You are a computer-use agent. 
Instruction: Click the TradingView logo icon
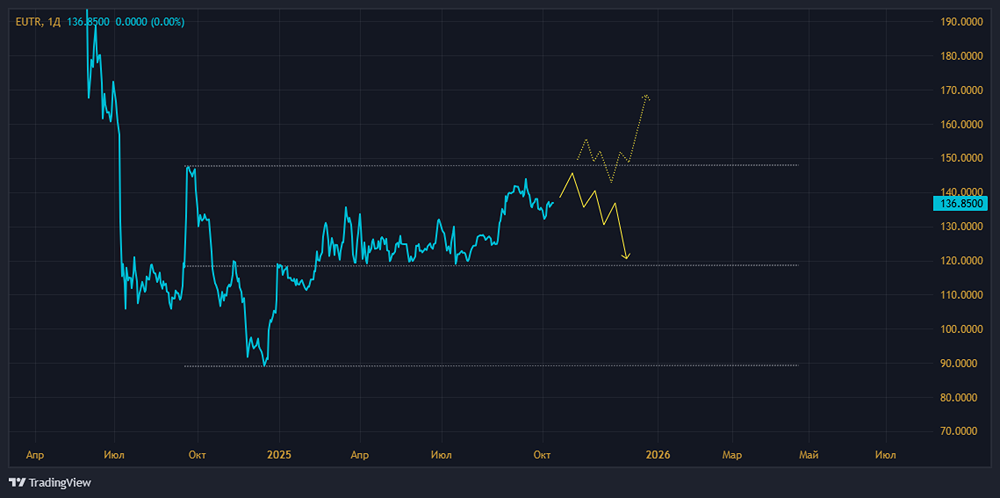pos(18,482)
